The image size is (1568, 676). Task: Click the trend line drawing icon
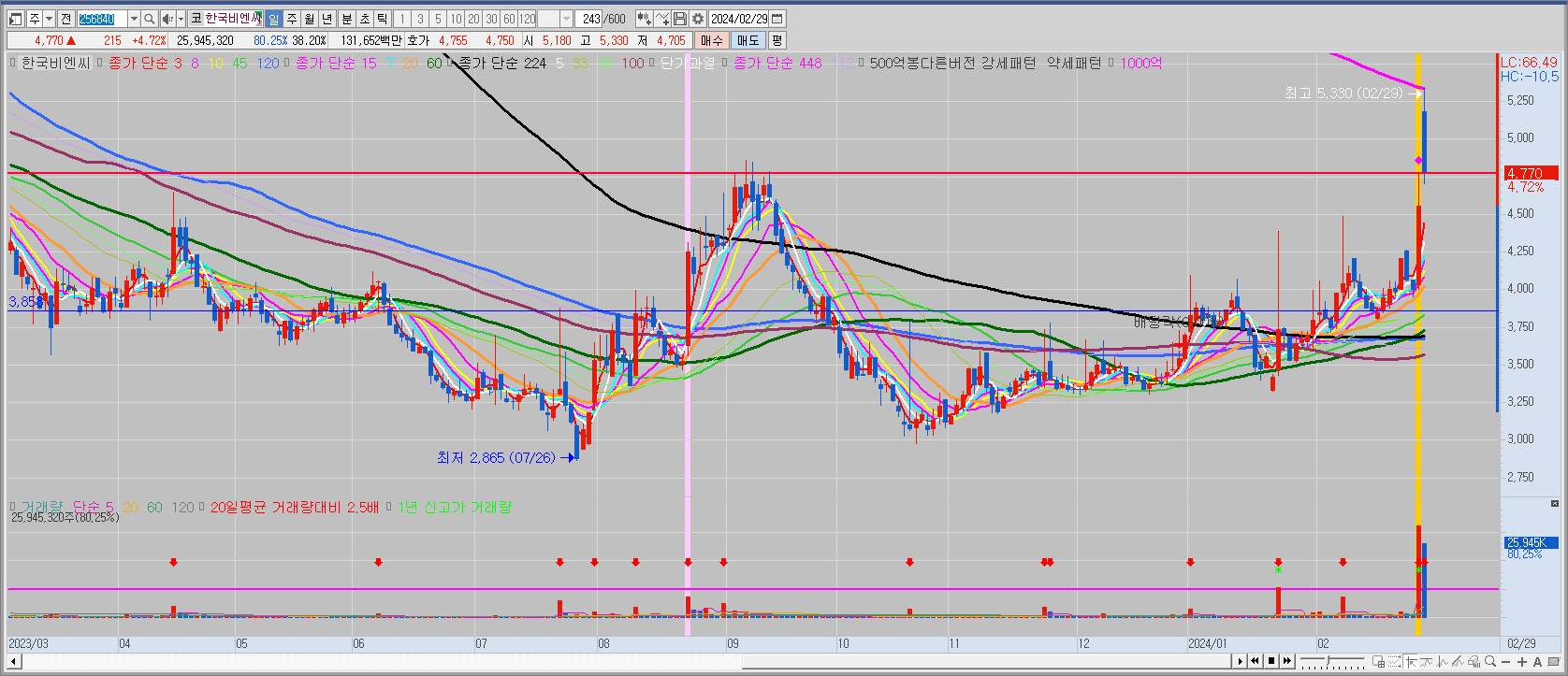(1427, 662)
